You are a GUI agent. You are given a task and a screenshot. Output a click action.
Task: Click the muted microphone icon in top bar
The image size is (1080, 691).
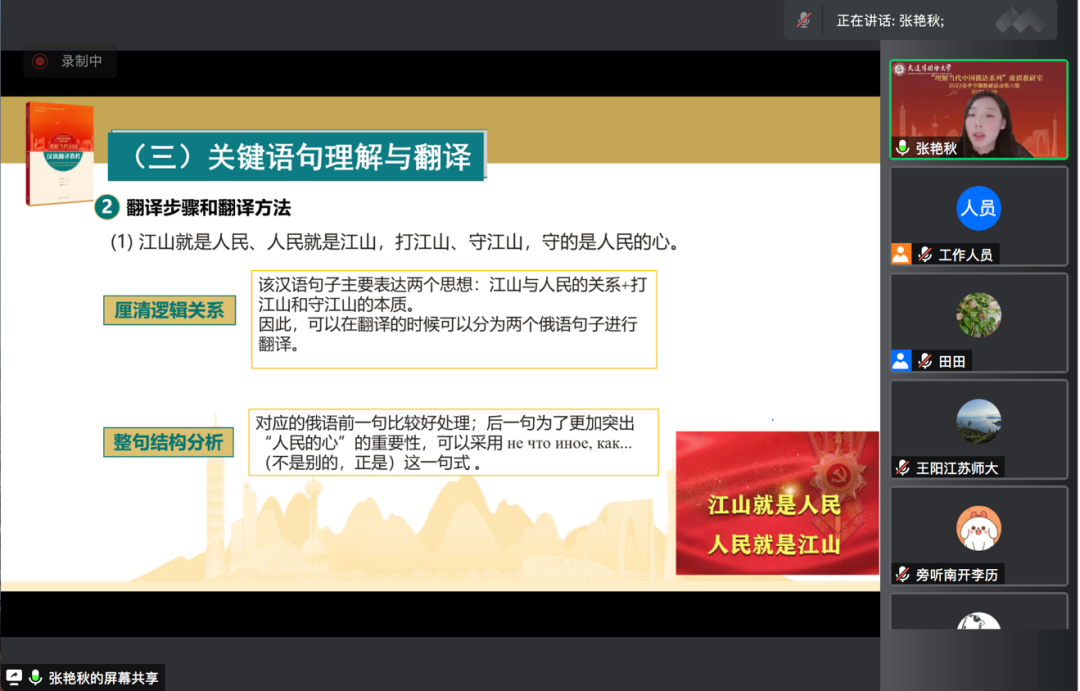coord(804,20)
